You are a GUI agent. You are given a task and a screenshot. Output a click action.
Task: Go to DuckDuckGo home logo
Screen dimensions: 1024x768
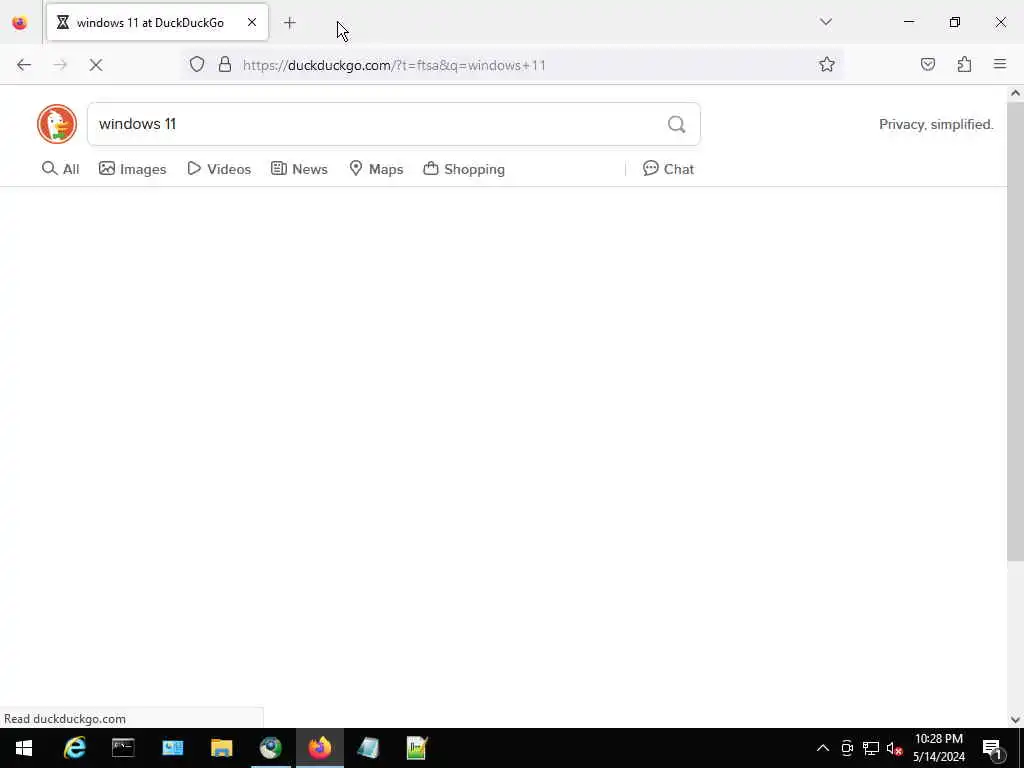click(x=57, y=124)
